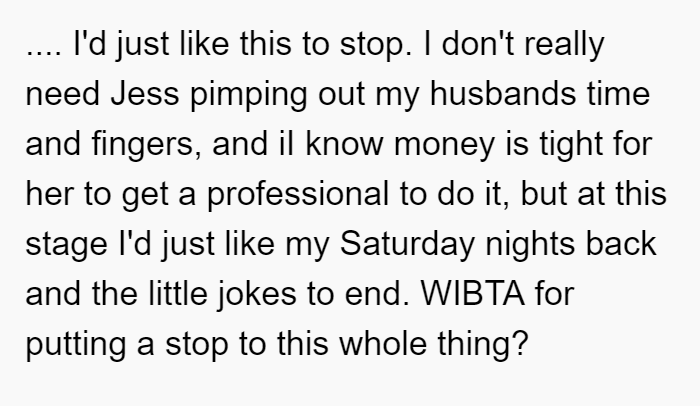Click the word 'jokes'

coord(257,296)
